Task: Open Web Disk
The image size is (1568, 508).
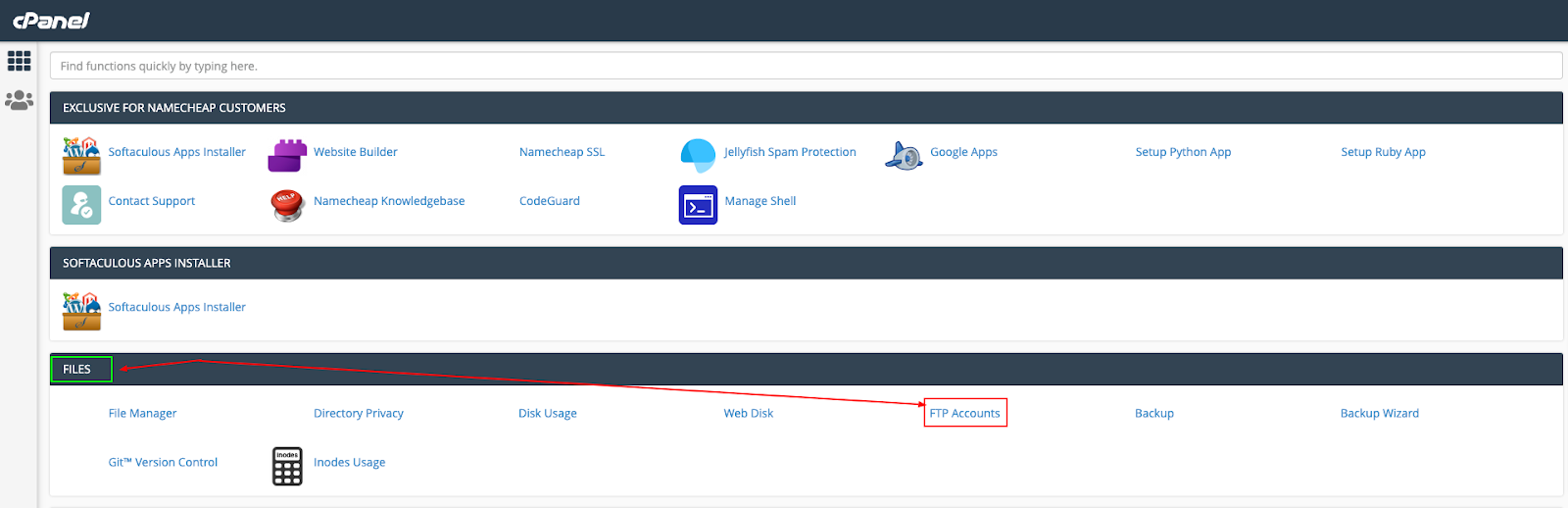Action: point(749,413)
